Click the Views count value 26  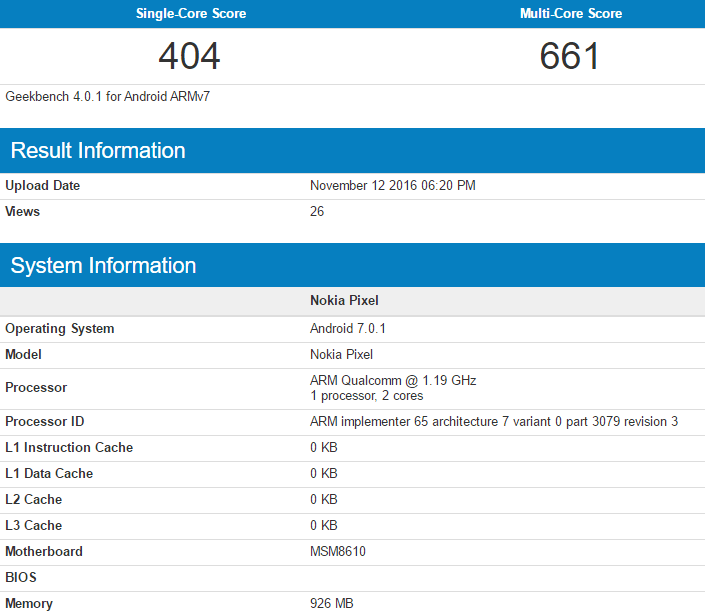click(x=317, y=212)
